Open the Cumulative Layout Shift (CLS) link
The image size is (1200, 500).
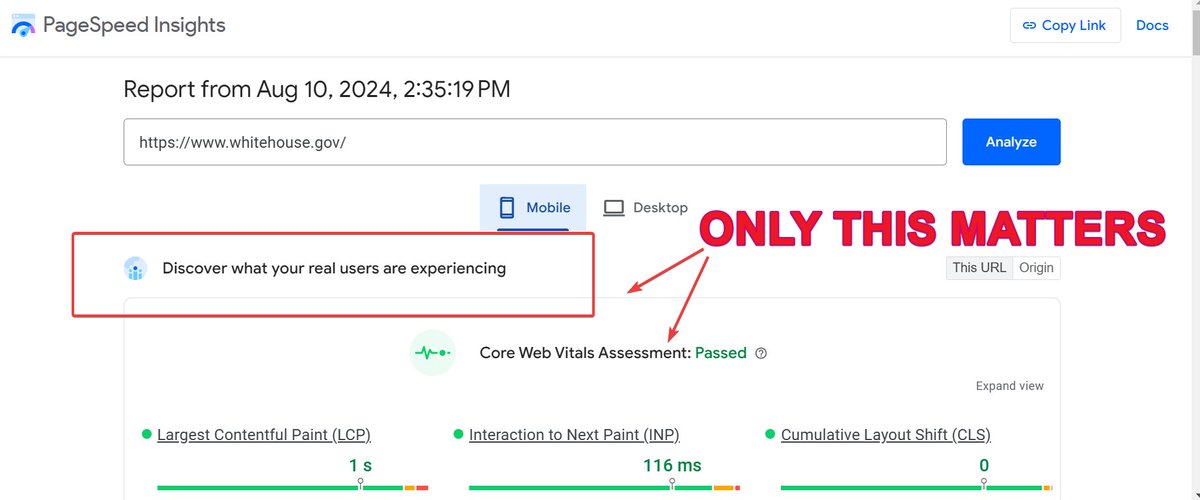[x=886, y=435]
